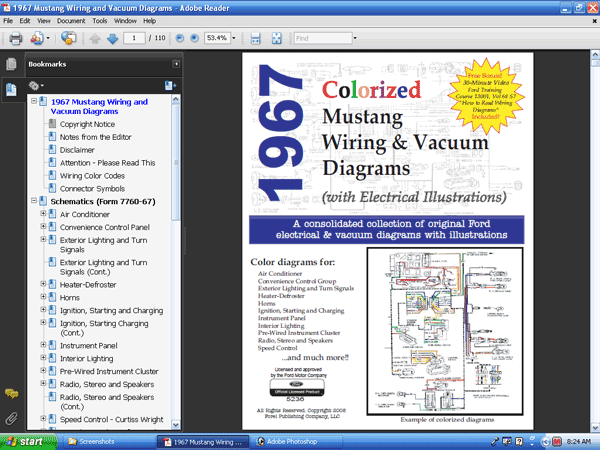Expand the Heater-Defroster bookmark

tap(43, 284)
